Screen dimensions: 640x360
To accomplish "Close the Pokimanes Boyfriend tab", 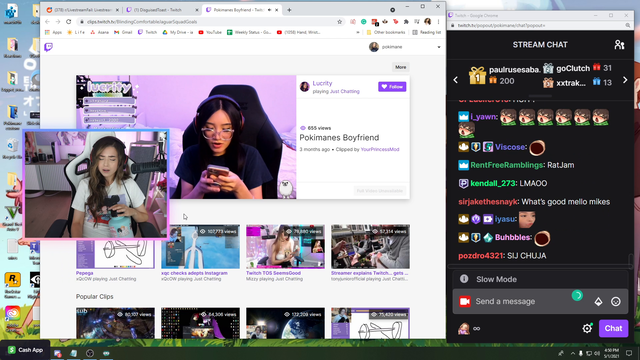I will (x=276, y=10).
